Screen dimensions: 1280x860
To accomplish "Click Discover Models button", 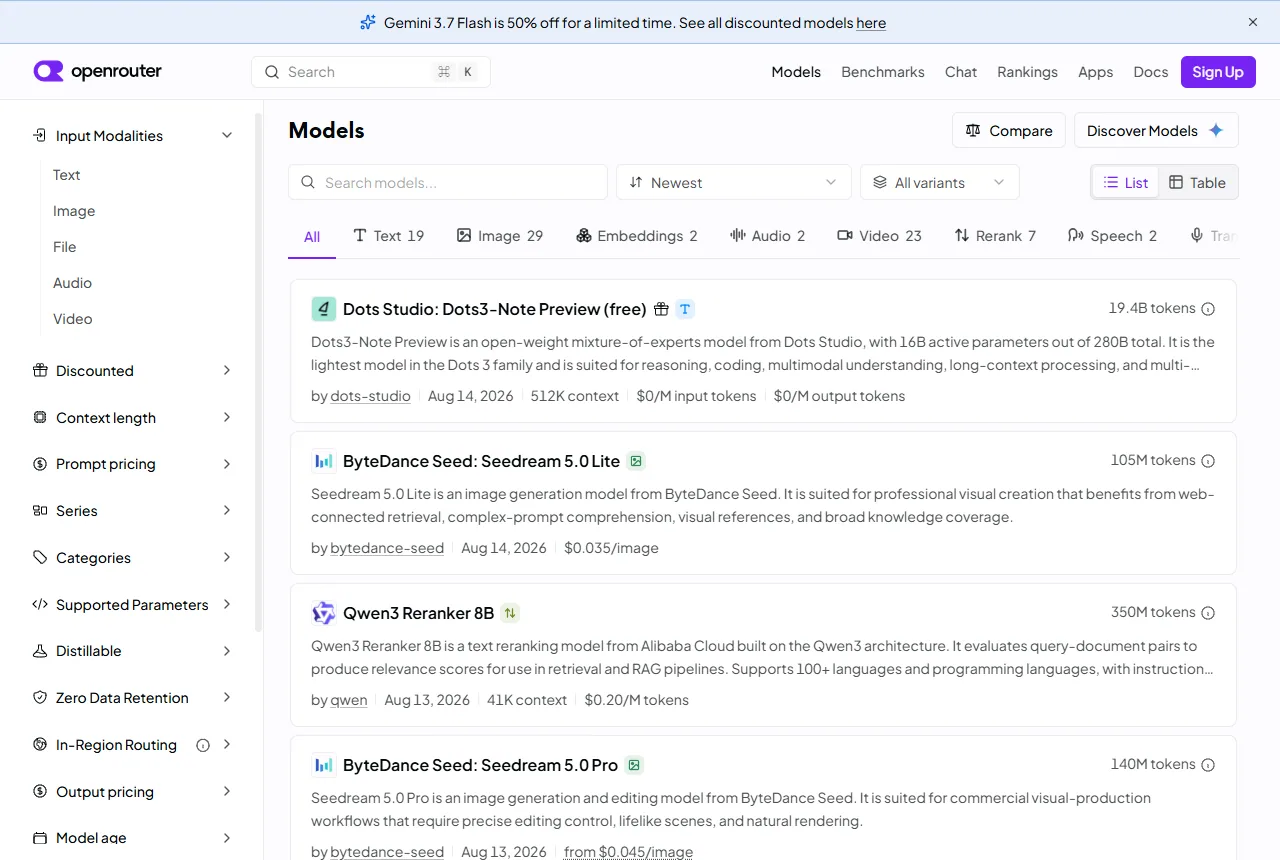I will pos(1156,130).
